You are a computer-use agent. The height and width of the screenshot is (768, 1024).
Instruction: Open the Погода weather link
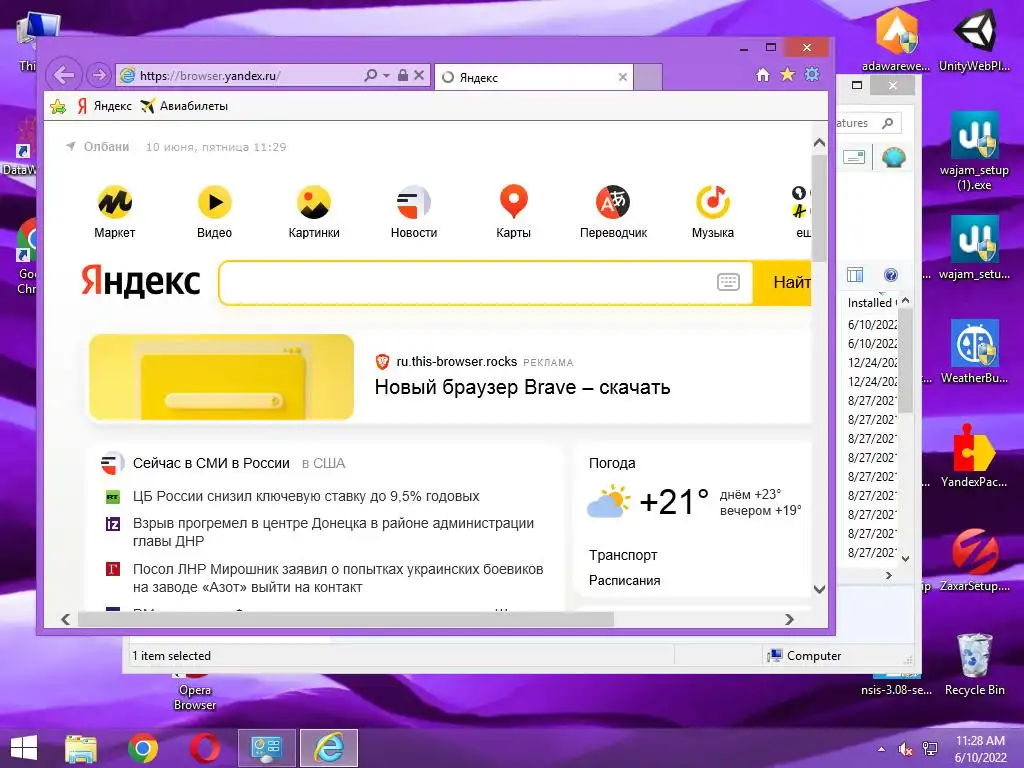pyautogui.click(x=612, y=463)
